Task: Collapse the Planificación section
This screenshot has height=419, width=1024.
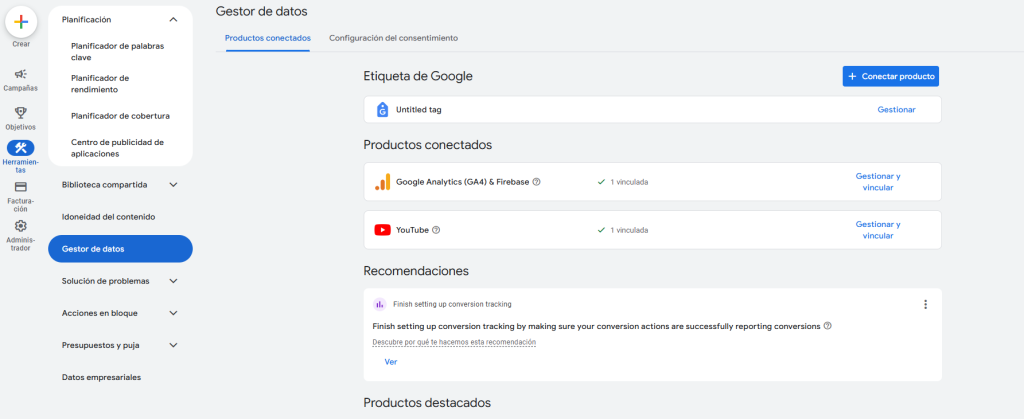Action: point(173,20)
